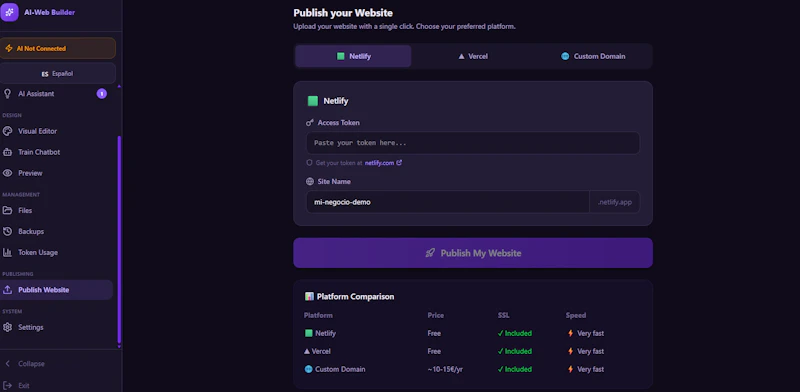Click the Files folder icon
The width and height of the screenshot is (800, 392).
coord(7,210)
